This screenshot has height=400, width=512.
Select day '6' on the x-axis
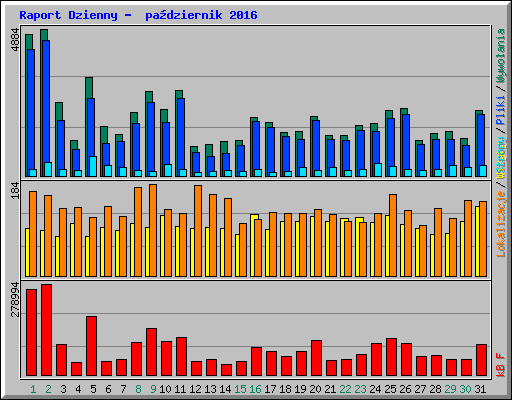(x=108, y=389)
